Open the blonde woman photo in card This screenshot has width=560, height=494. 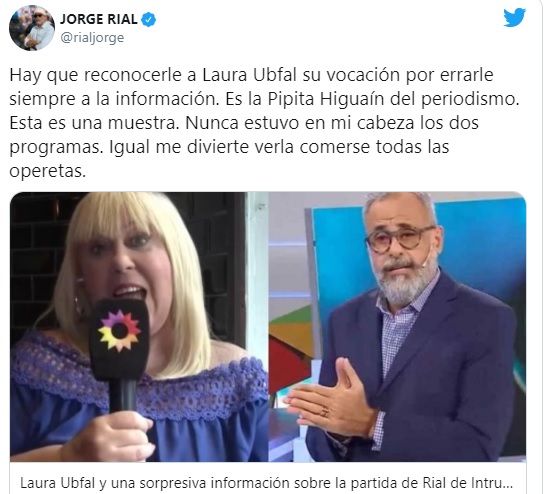139,326
